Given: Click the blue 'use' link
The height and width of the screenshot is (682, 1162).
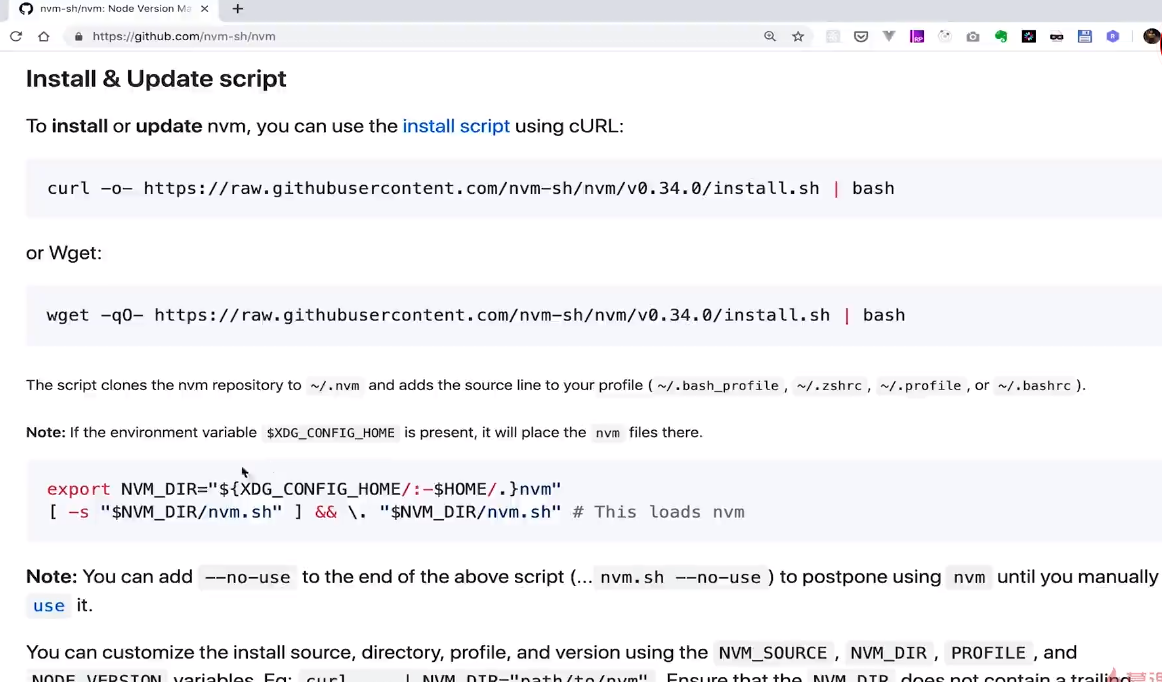Looking at the screenshot, I should (x=49, y=606).
